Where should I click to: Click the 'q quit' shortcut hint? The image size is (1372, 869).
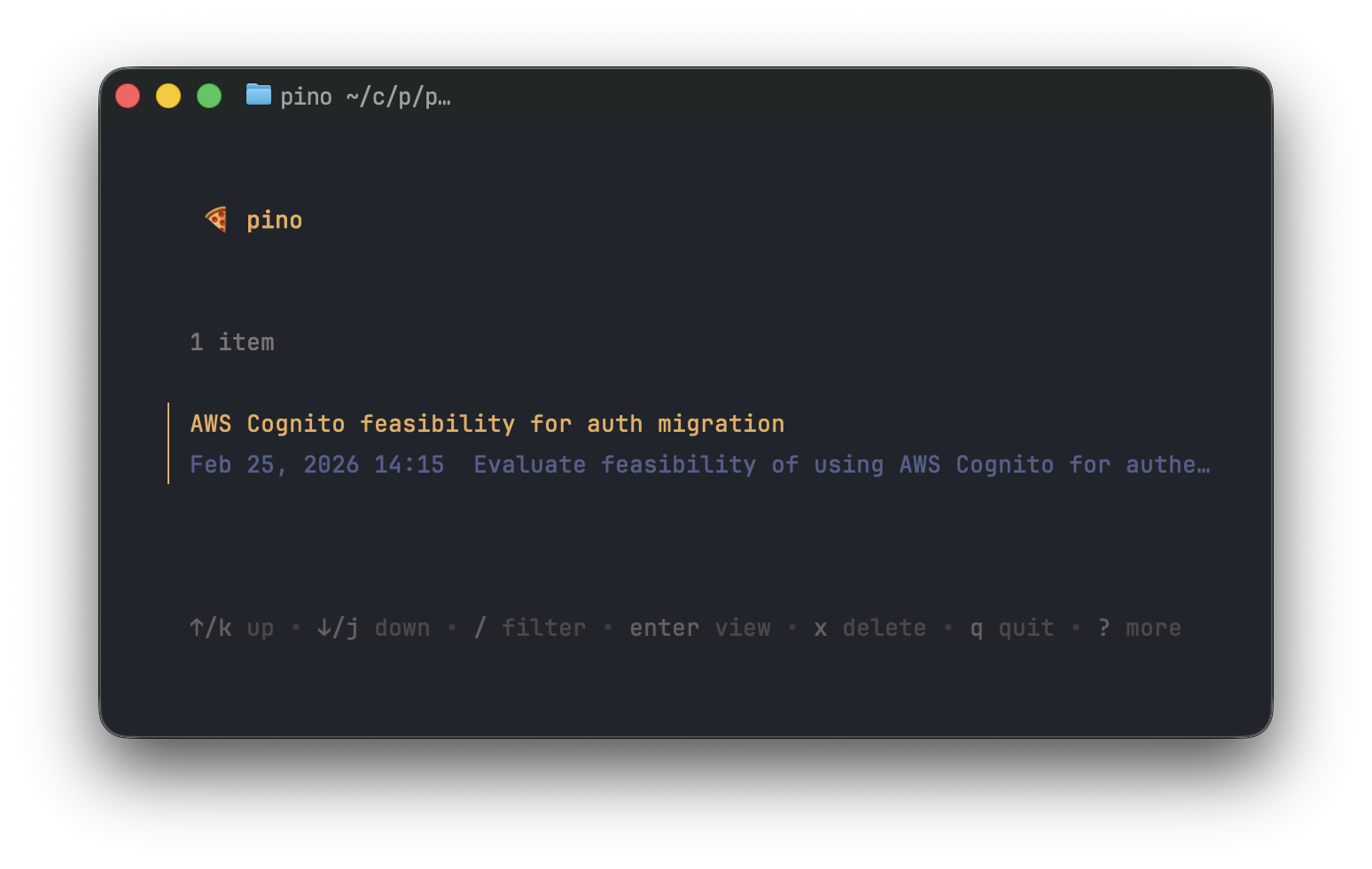(1012, 628)
